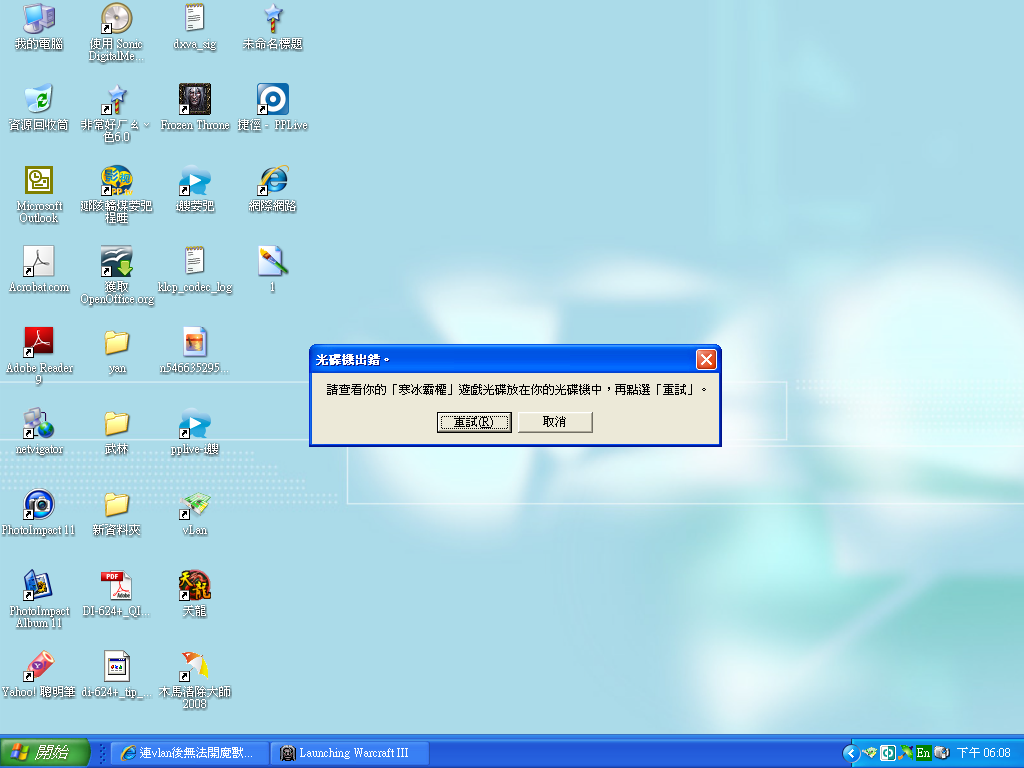
Task: Select the 獲取 OpenOffice.org icon
Action: [x=116, y=262]
